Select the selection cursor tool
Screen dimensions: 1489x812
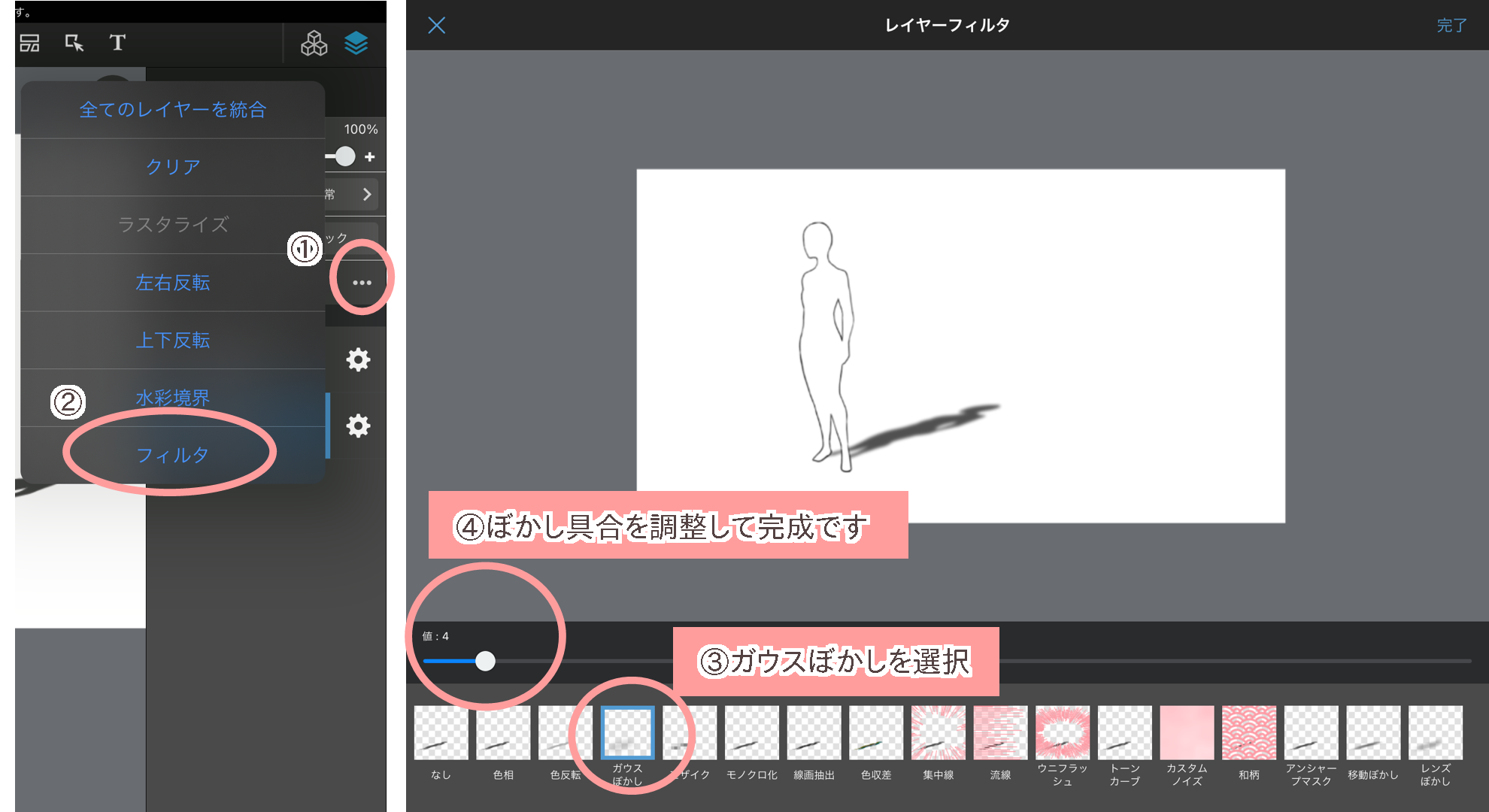(74, 43)
